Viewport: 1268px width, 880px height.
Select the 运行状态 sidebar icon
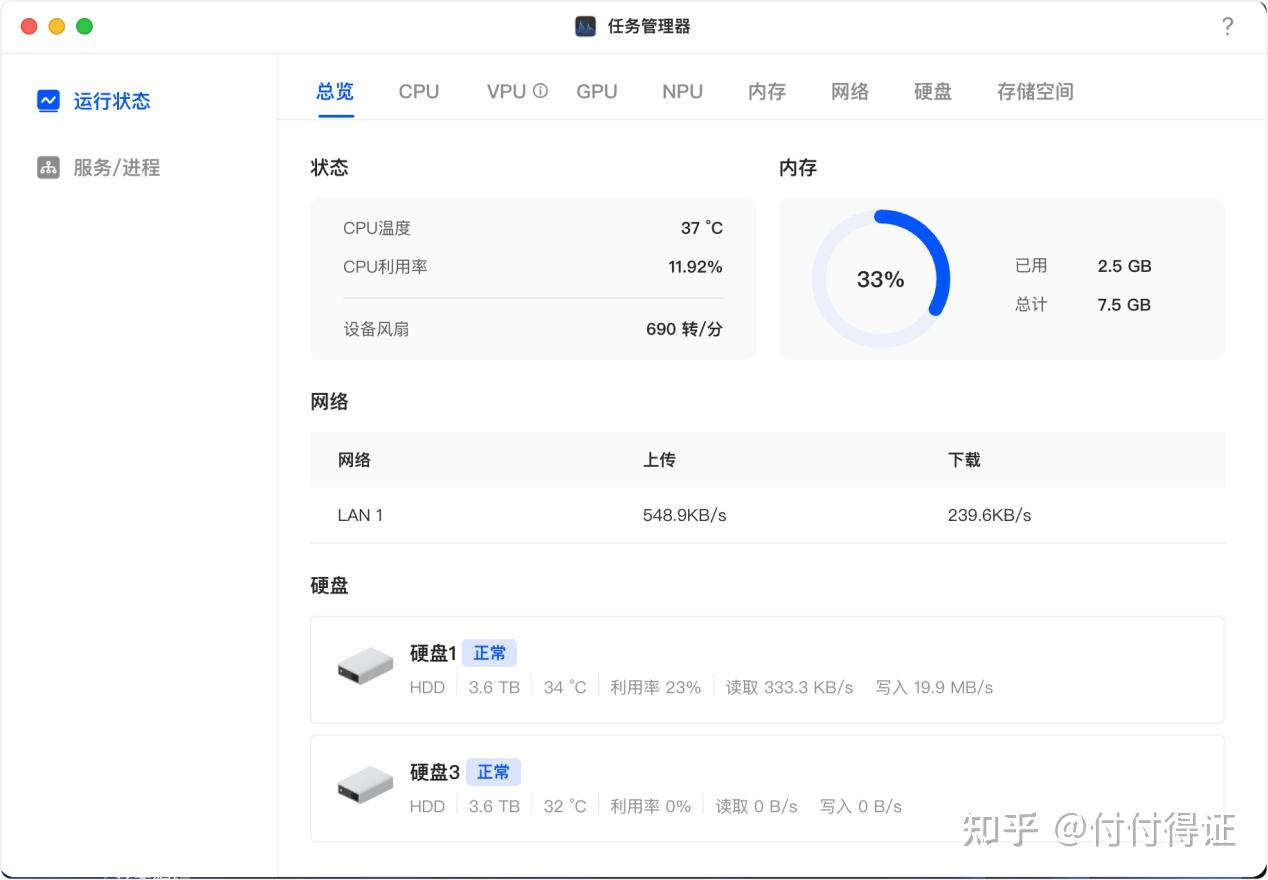click(x=47, y=100)
